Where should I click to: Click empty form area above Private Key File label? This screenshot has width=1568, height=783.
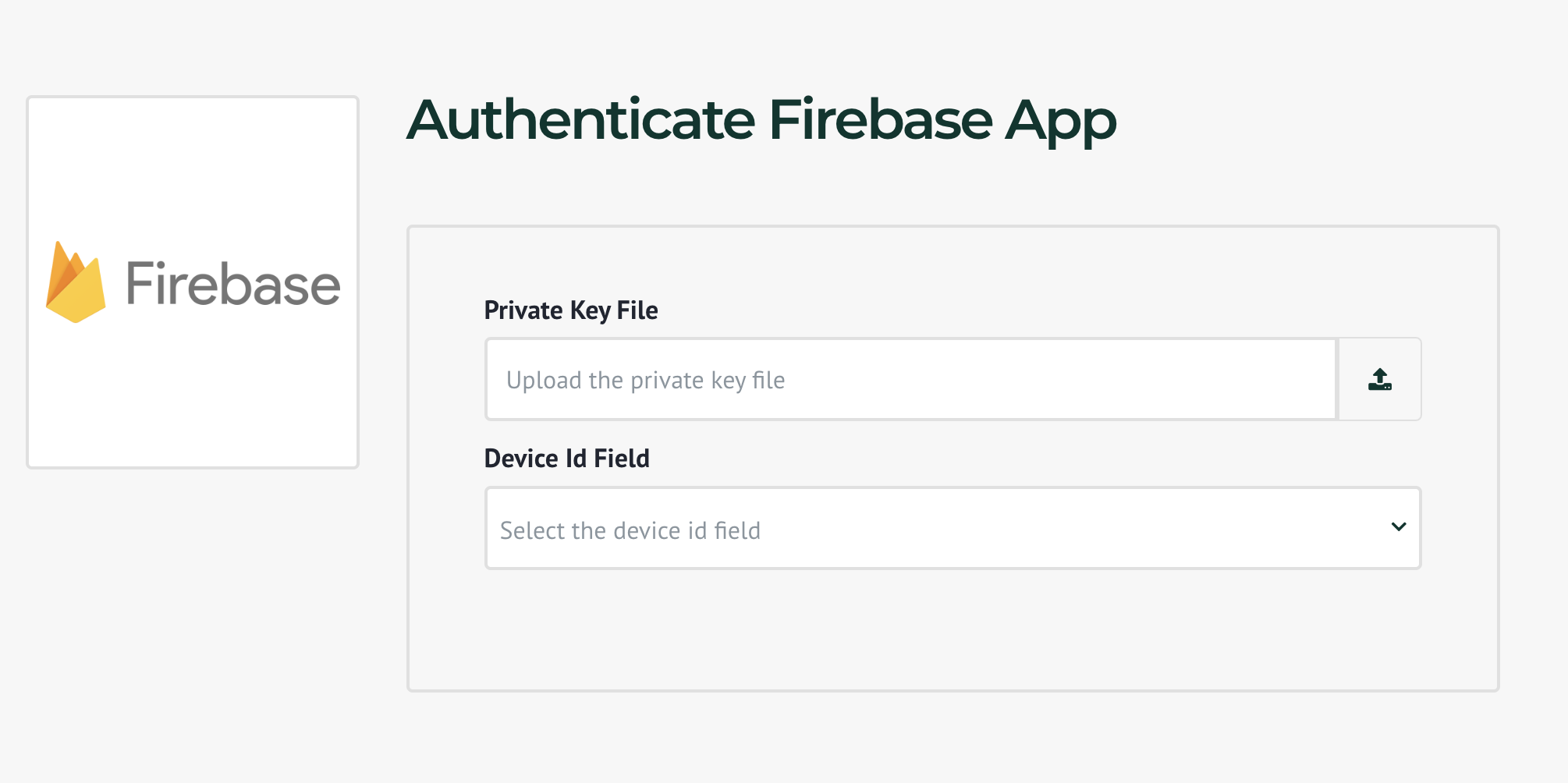coord(952,261)
